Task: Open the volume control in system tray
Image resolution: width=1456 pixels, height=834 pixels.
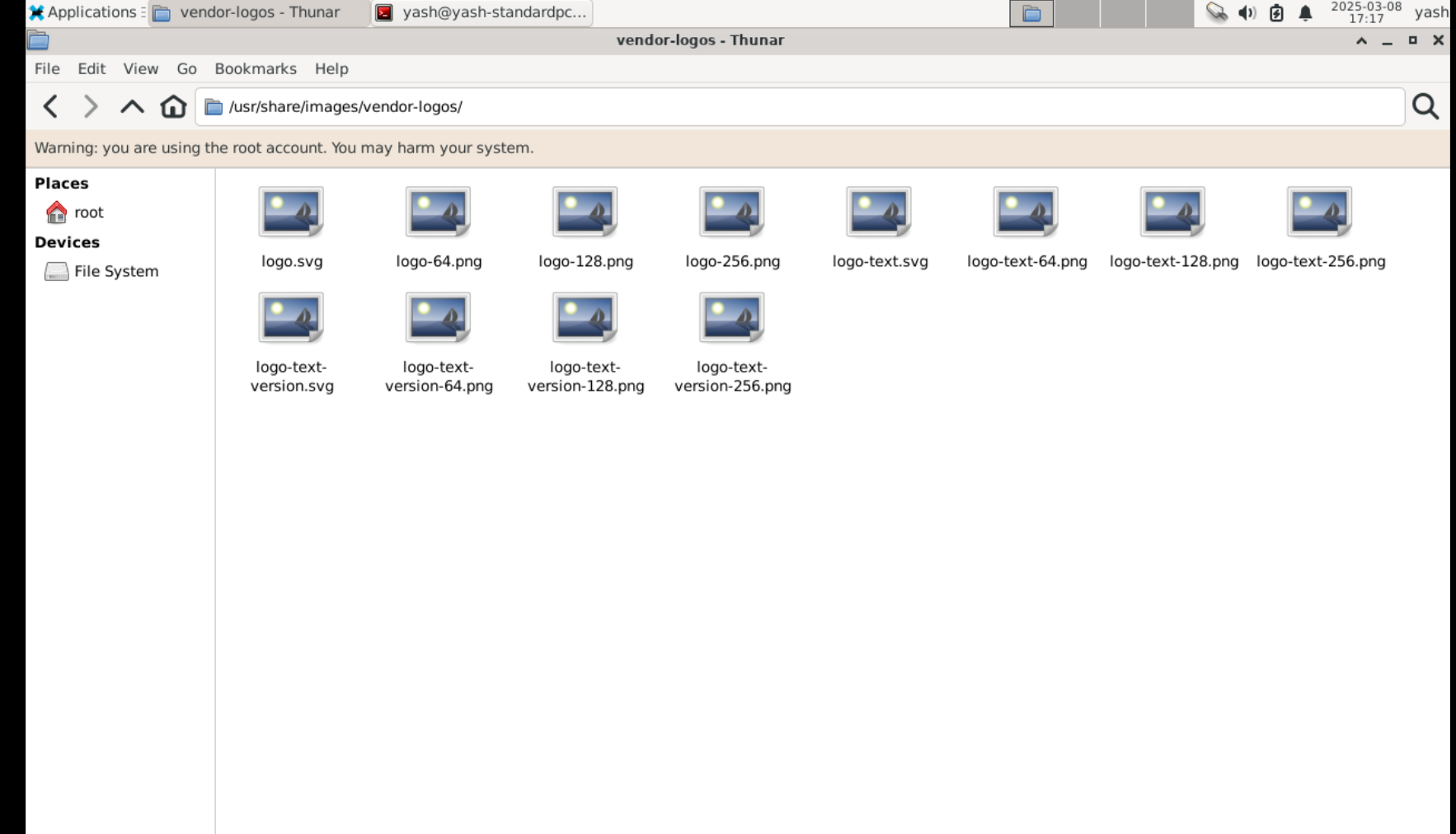Action: (1247, 12)
